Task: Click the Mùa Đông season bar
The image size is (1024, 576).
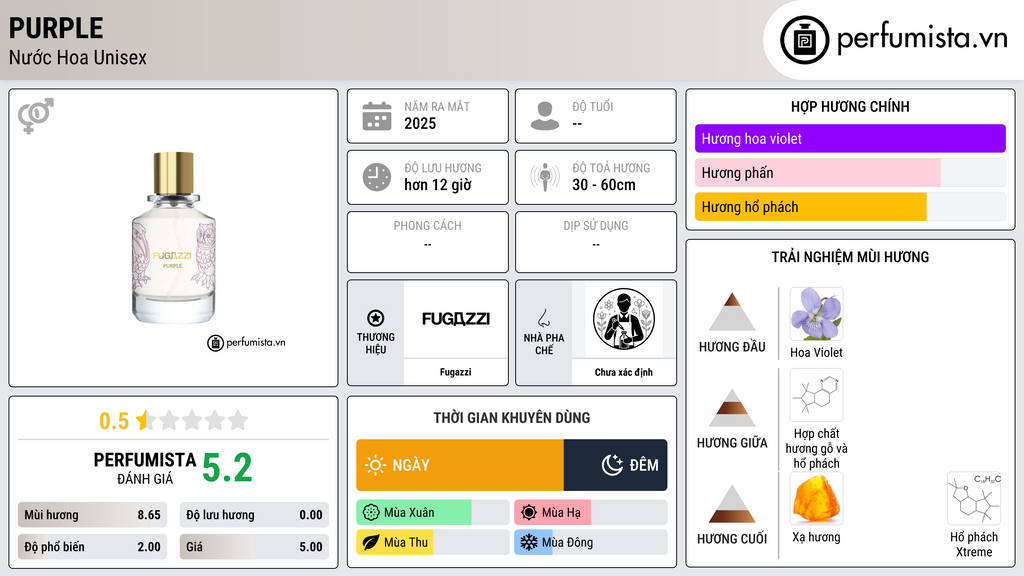Action: (x=590, y=542)
